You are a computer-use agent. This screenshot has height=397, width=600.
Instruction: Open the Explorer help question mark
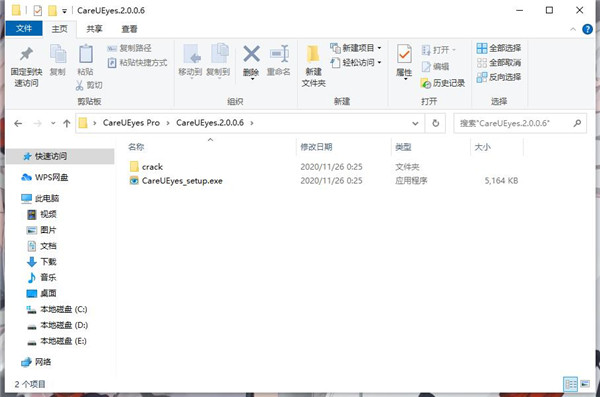click(x=587, y=29)
